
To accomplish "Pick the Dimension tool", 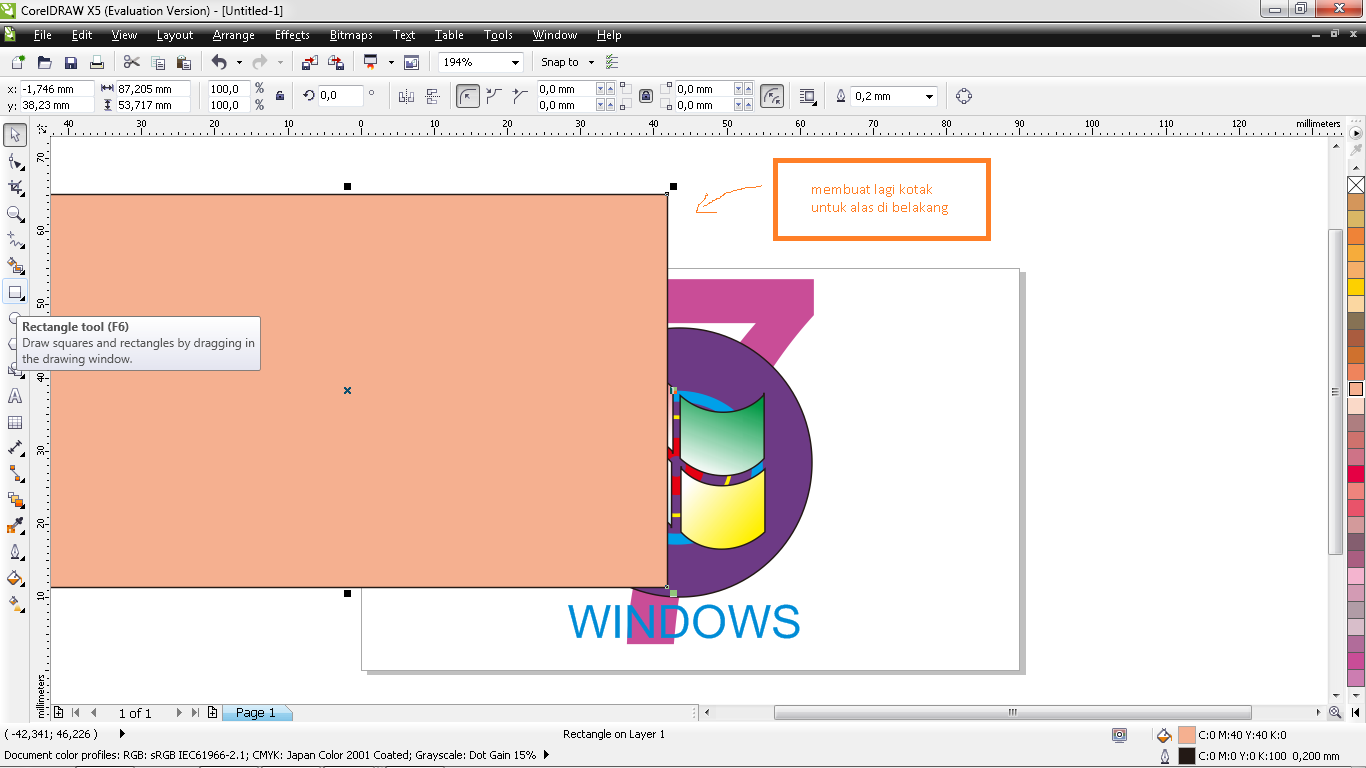I will coord(15,448).
